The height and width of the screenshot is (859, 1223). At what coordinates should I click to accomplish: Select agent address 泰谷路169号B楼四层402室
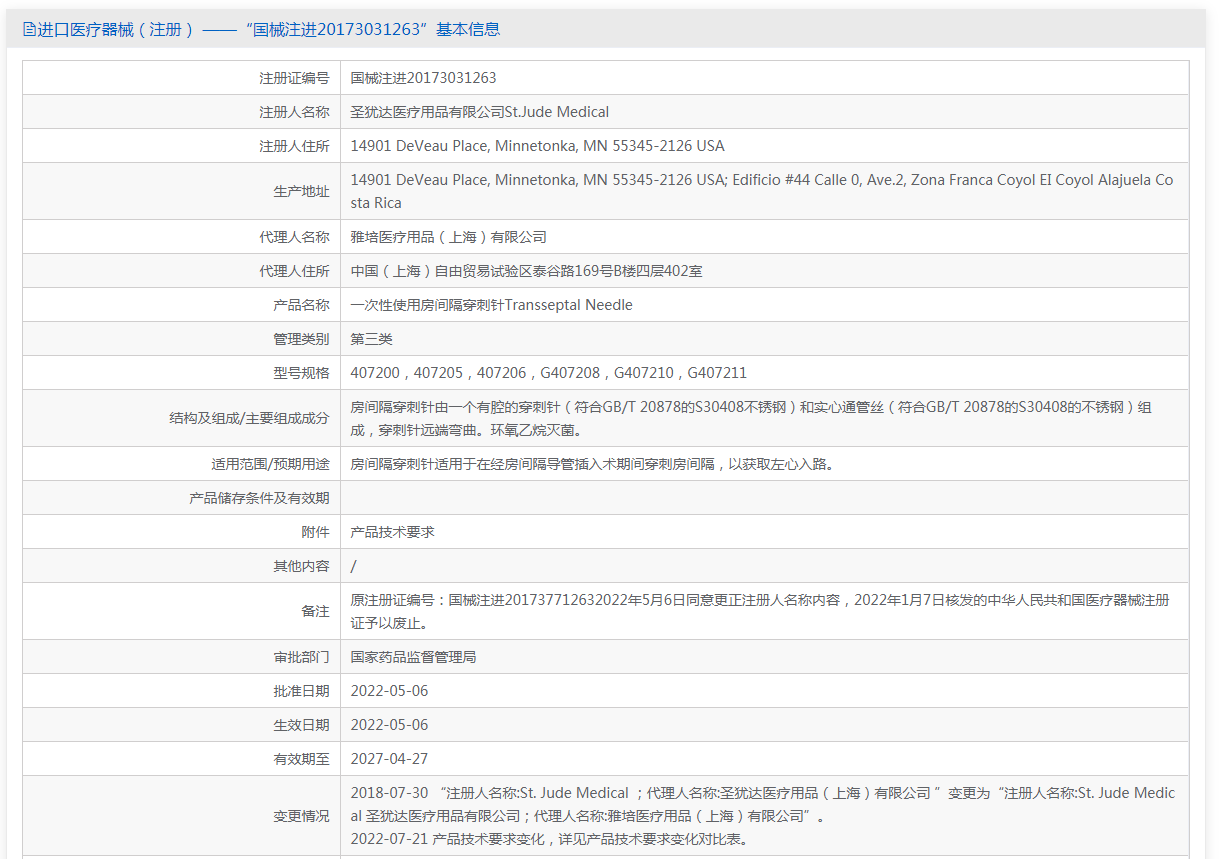[526, 271]
